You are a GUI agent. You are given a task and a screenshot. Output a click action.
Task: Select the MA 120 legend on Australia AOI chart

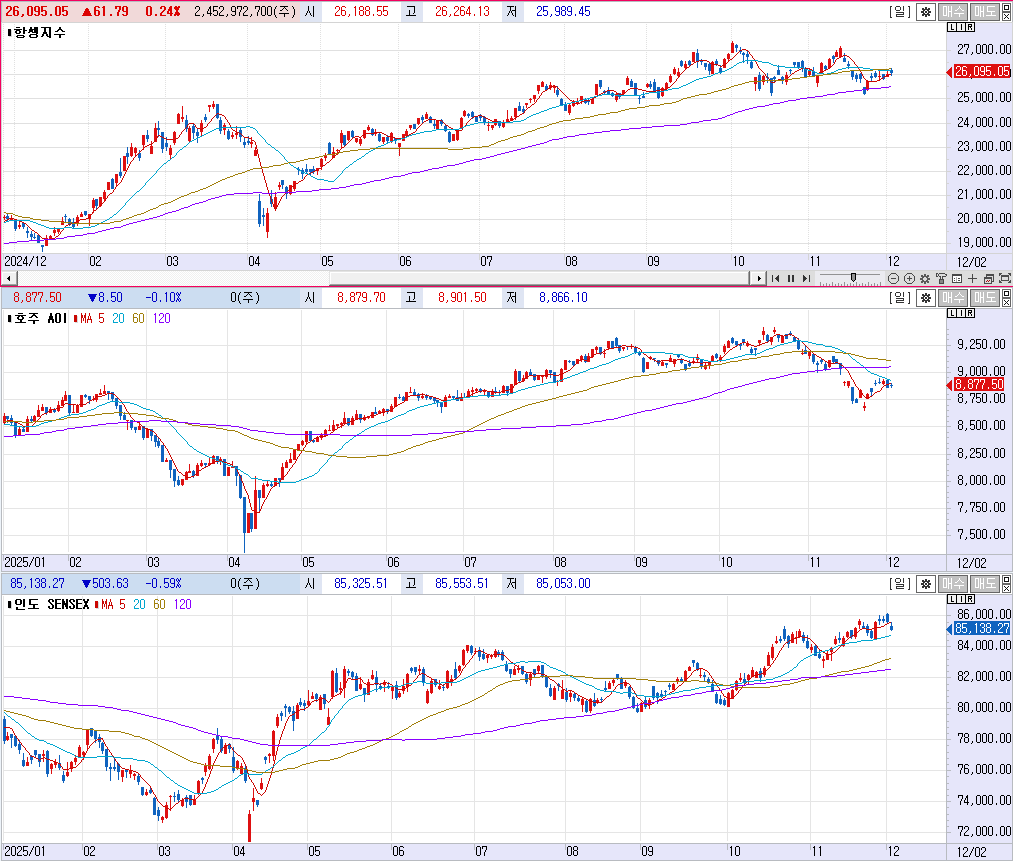pos(162,318)
